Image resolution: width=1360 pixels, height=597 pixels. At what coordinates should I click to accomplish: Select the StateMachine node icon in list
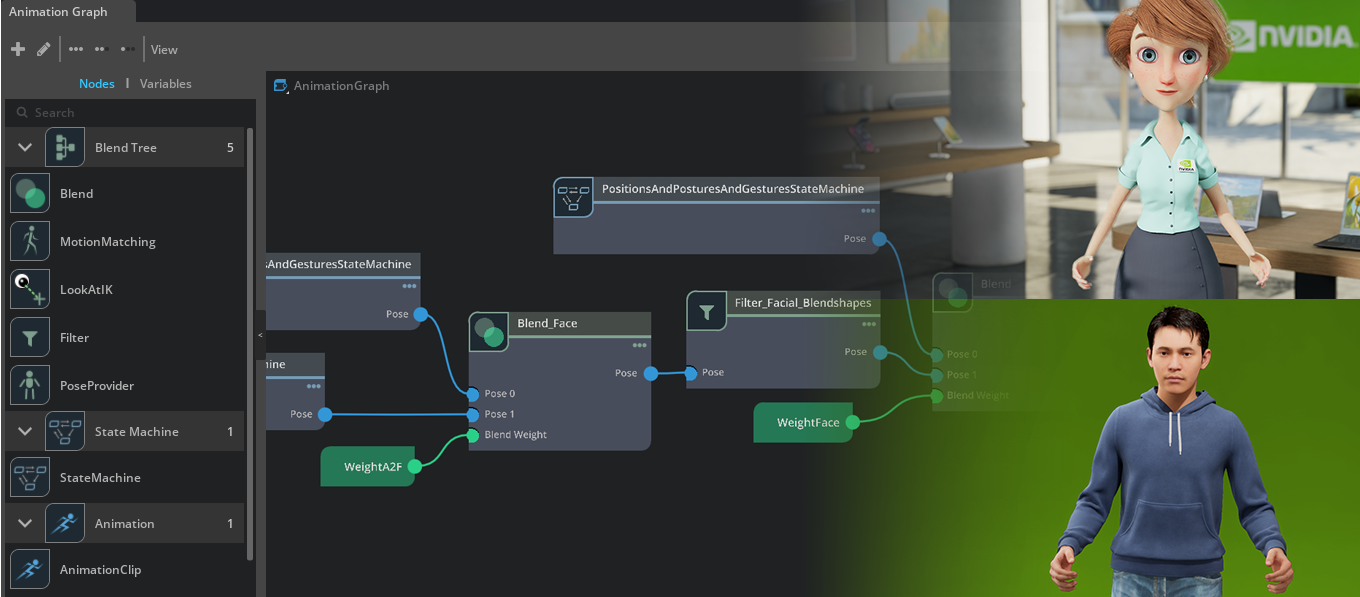(x=30, y=478)
